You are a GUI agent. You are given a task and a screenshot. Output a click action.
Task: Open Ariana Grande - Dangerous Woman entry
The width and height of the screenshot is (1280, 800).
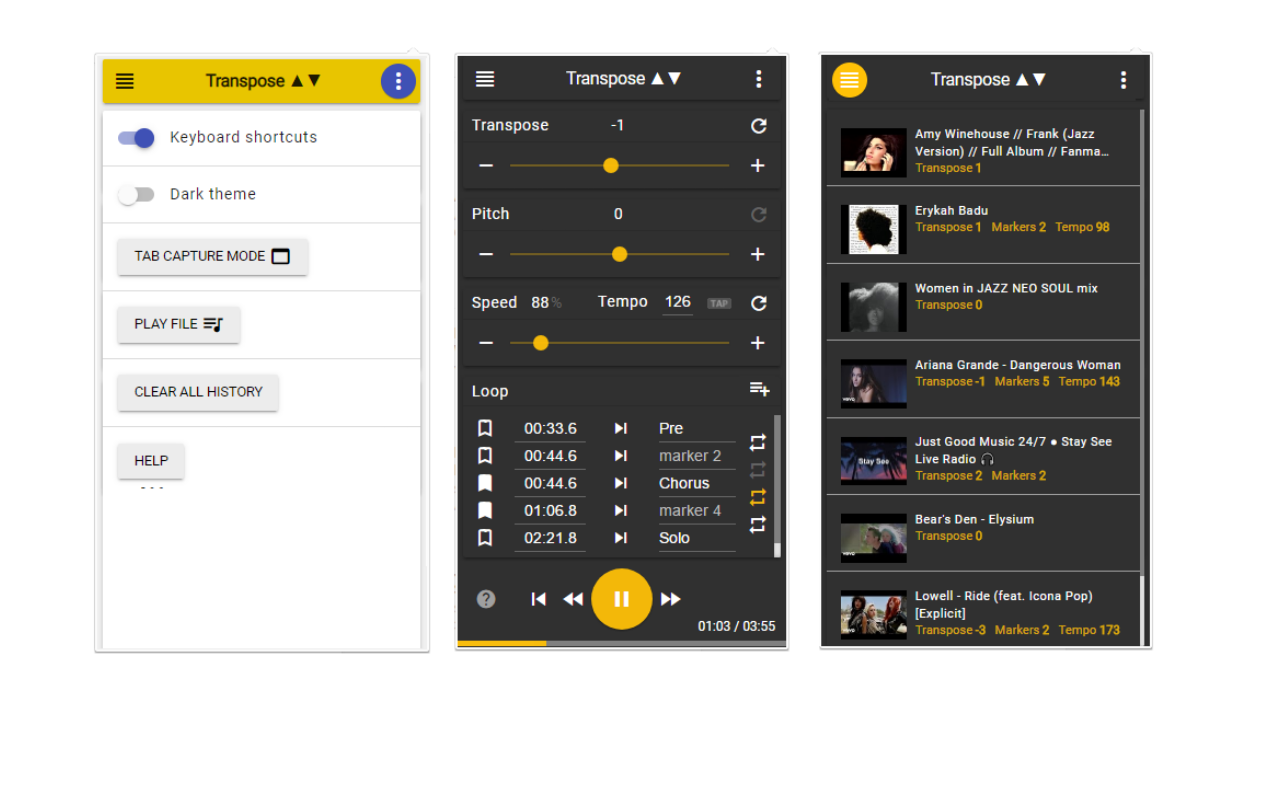(x=983, y=379)
